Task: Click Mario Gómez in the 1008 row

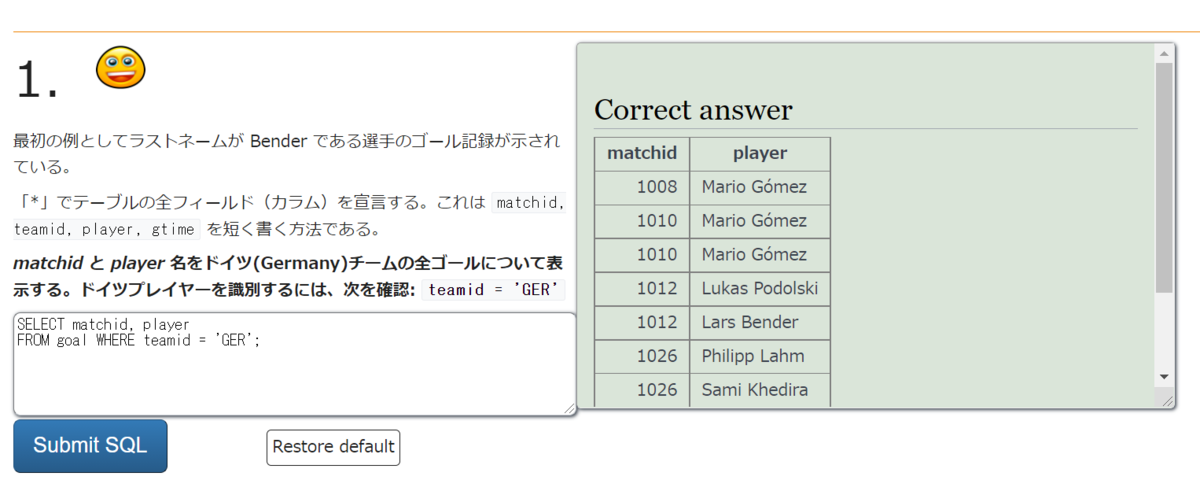Action: pyautogui.click(x=754, y=187)
